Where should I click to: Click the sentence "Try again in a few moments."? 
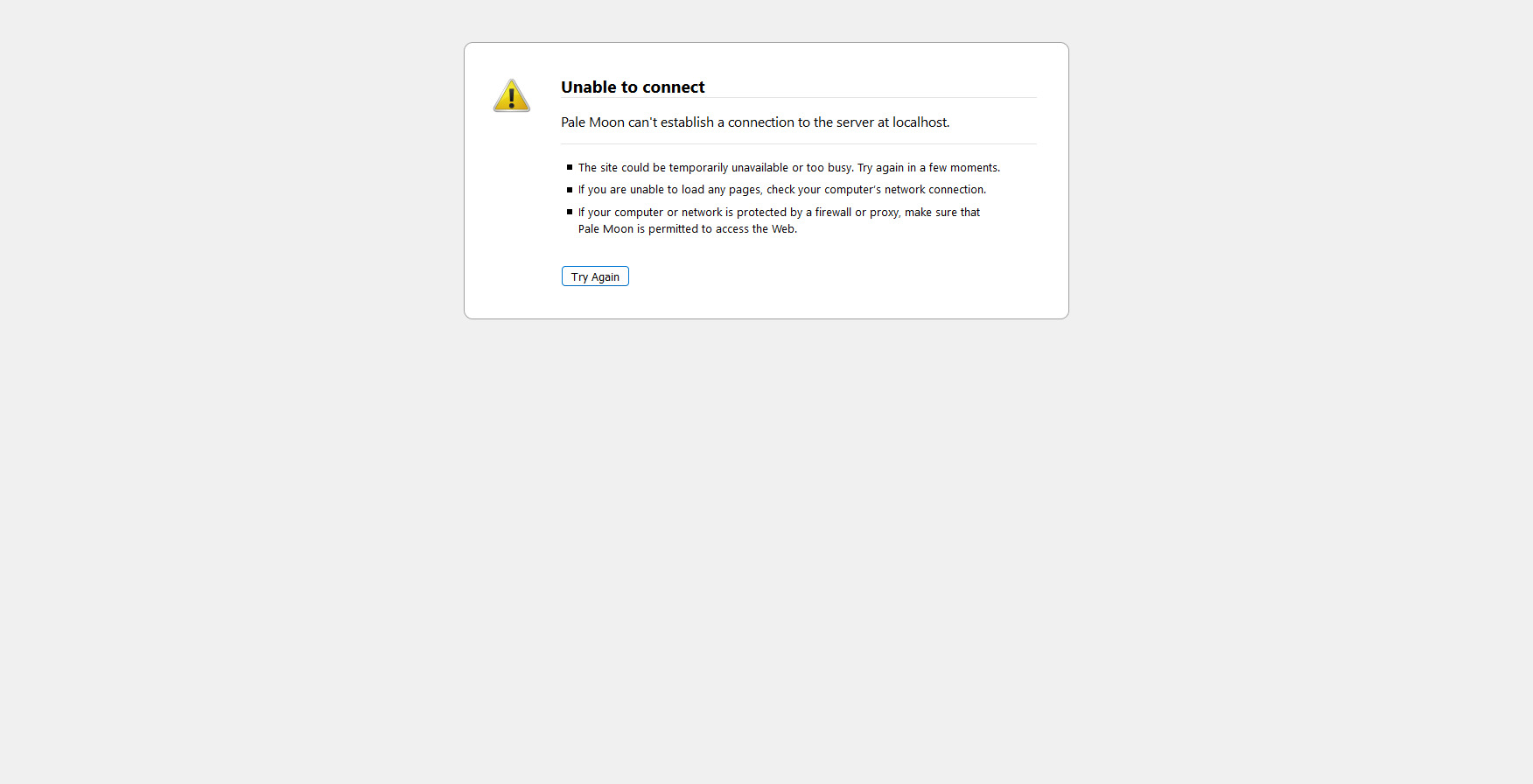click(927, 168)
